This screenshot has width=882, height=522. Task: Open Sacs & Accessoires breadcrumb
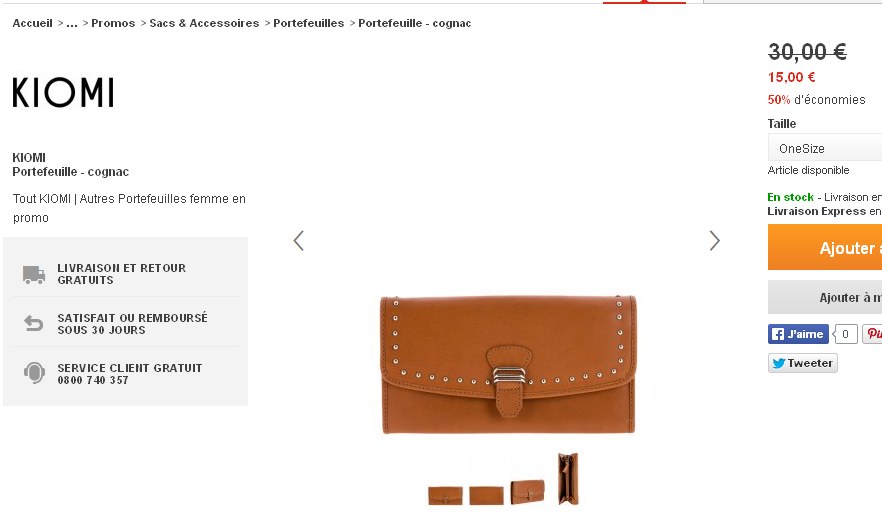pyautogui.click(x=204, y=23)
